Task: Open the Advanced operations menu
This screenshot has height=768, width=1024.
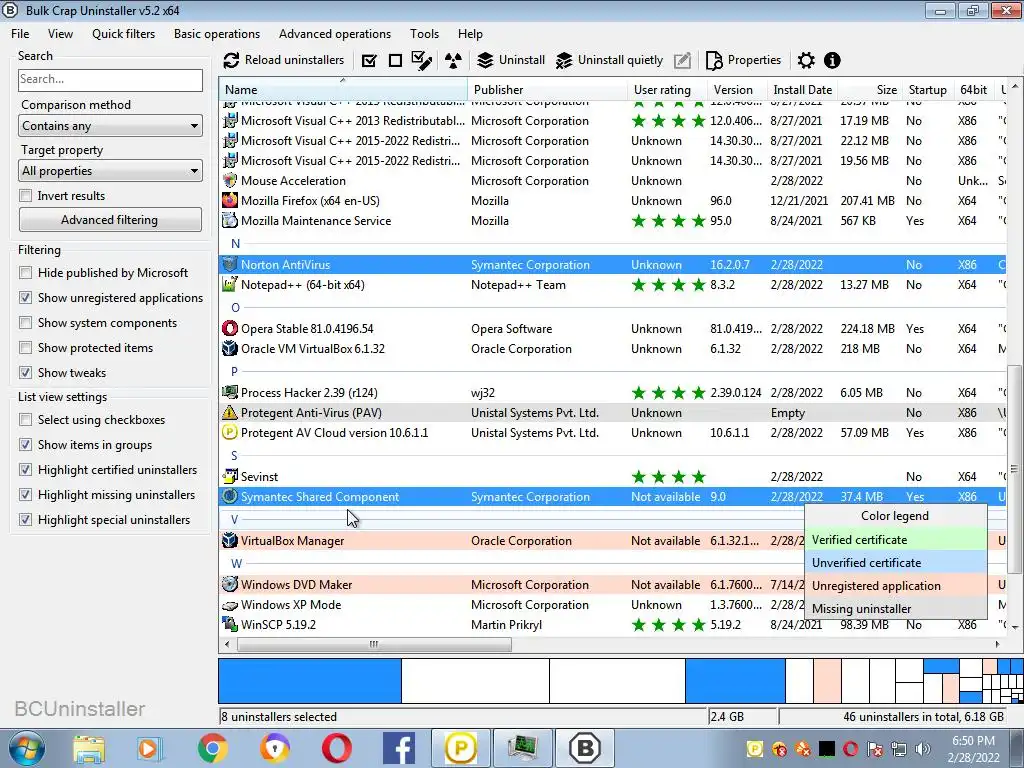Action: pos(335,34)
